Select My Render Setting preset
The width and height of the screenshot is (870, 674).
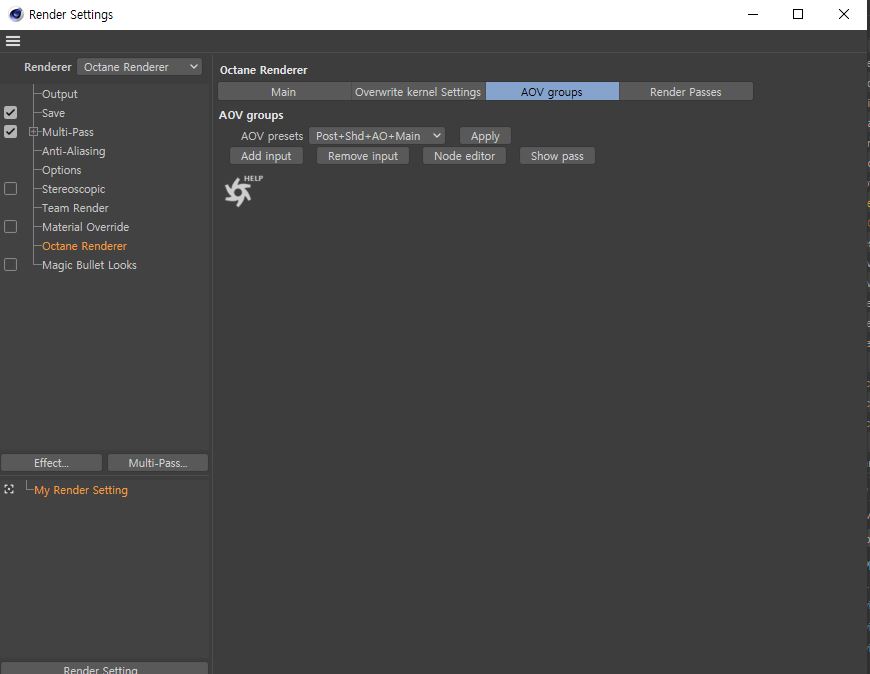81,490
